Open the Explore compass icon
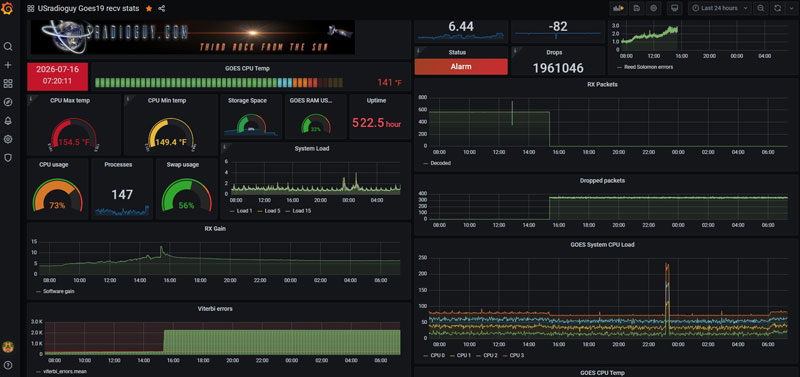800x377 pixels. 8,102
